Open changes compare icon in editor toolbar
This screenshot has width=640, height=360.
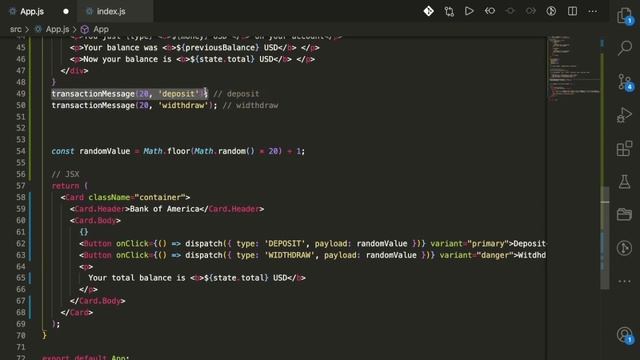(x=449, y=11)
